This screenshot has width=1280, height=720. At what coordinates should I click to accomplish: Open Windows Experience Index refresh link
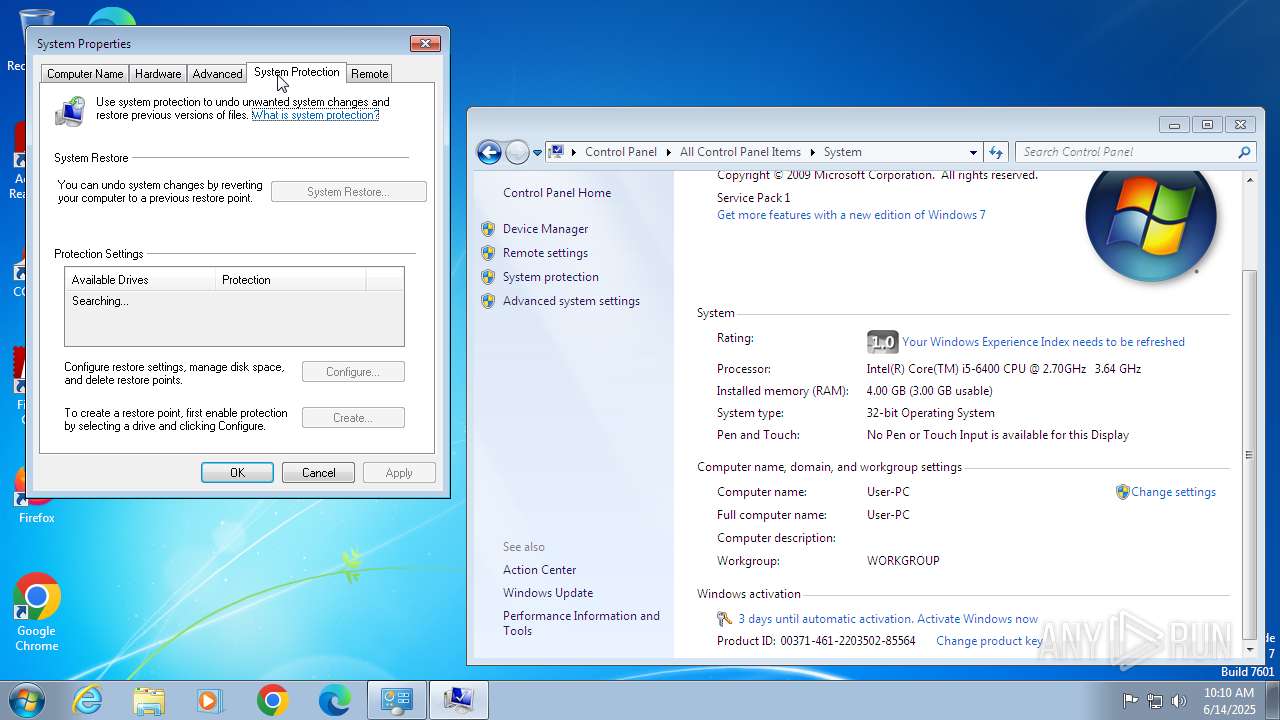click(x=1043, y=342)
